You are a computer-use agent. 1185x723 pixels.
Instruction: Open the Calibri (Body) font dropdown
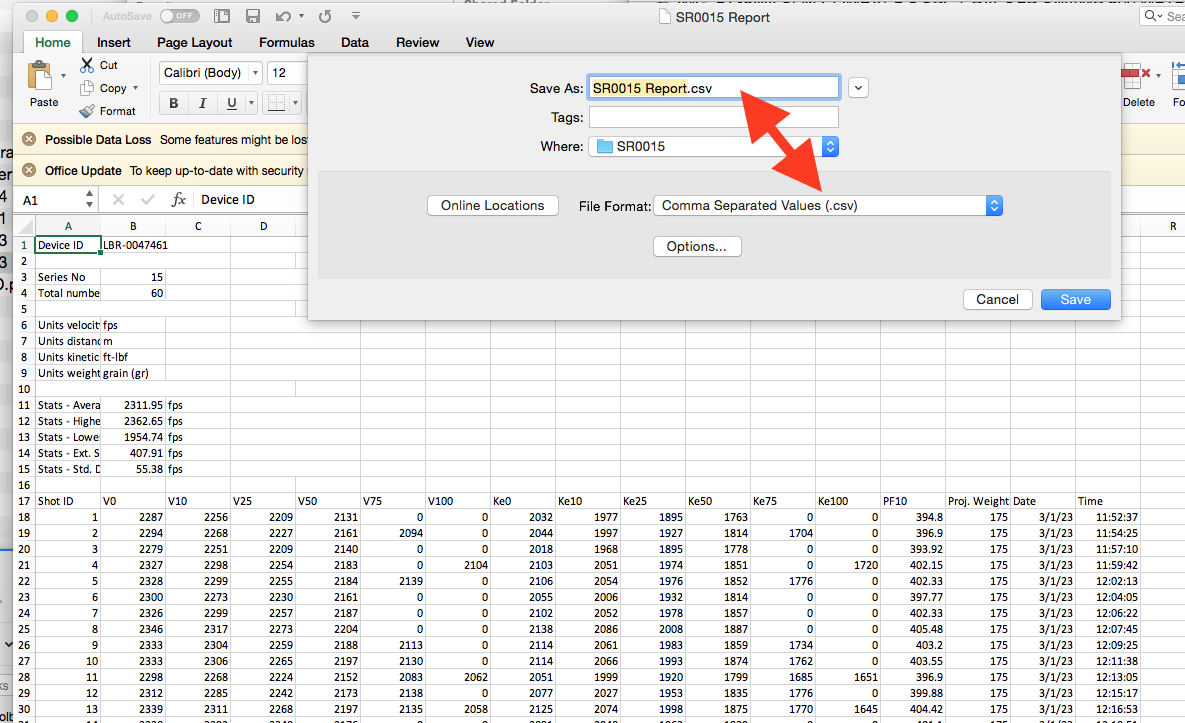[x=210, y=73]
